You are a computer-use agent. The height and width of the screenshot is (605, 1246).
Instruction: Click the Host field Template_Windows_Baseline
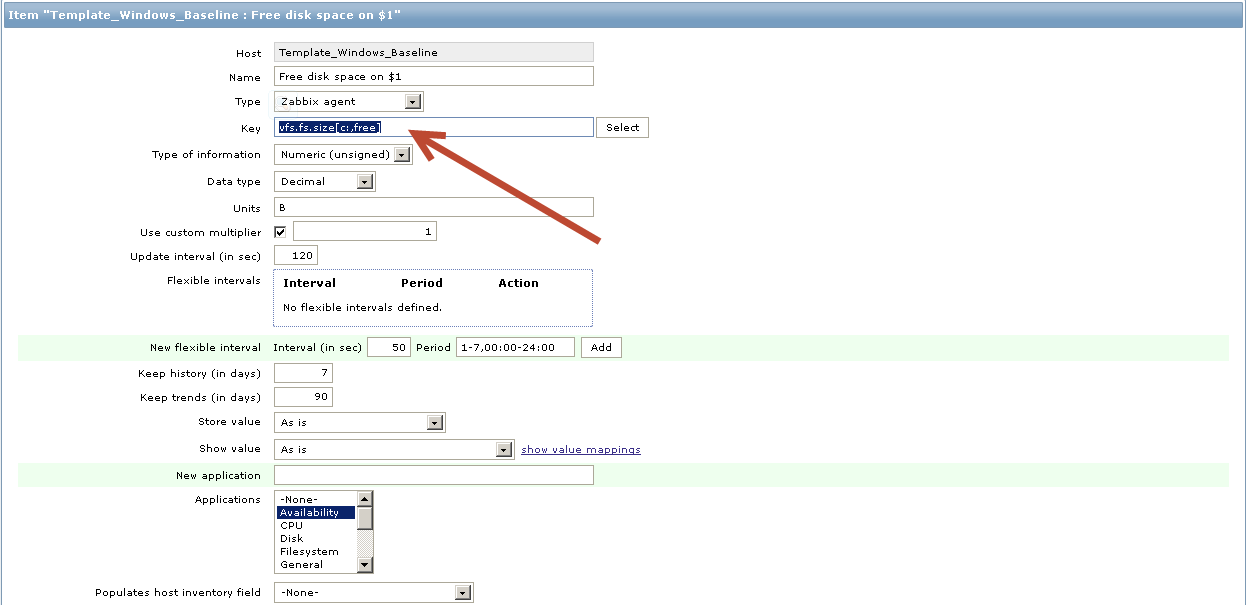[x=433, y=52]
